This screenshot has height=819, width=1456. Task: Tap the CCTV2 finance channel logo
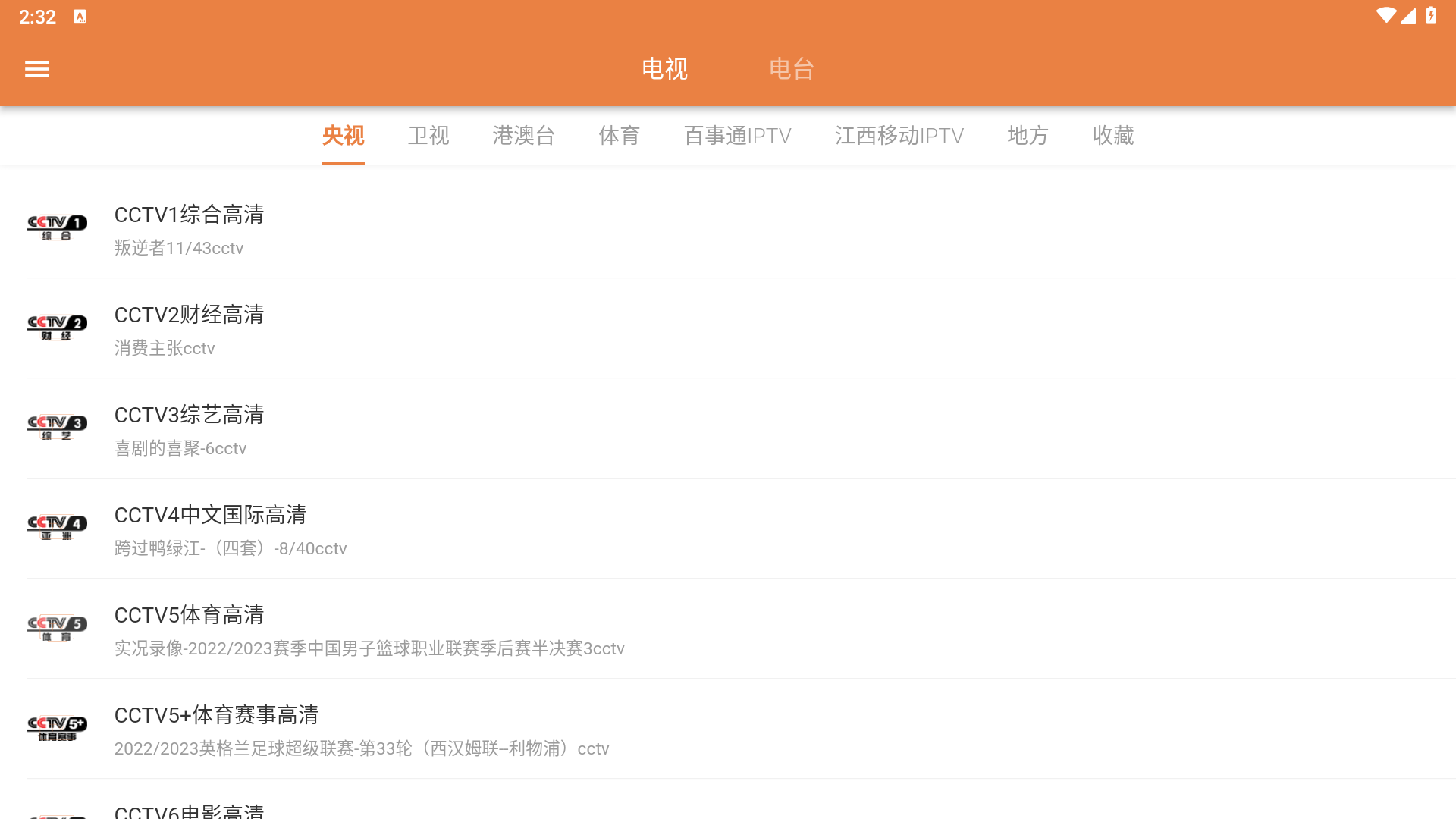coord(57,328)
